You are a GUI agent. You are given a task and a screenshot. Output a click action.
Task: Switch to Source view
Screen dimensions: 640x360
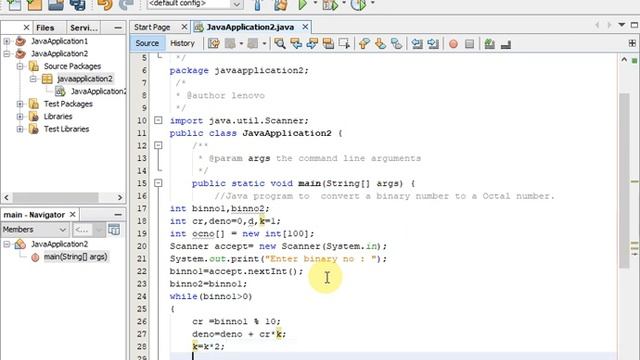(x=147, y=43)
